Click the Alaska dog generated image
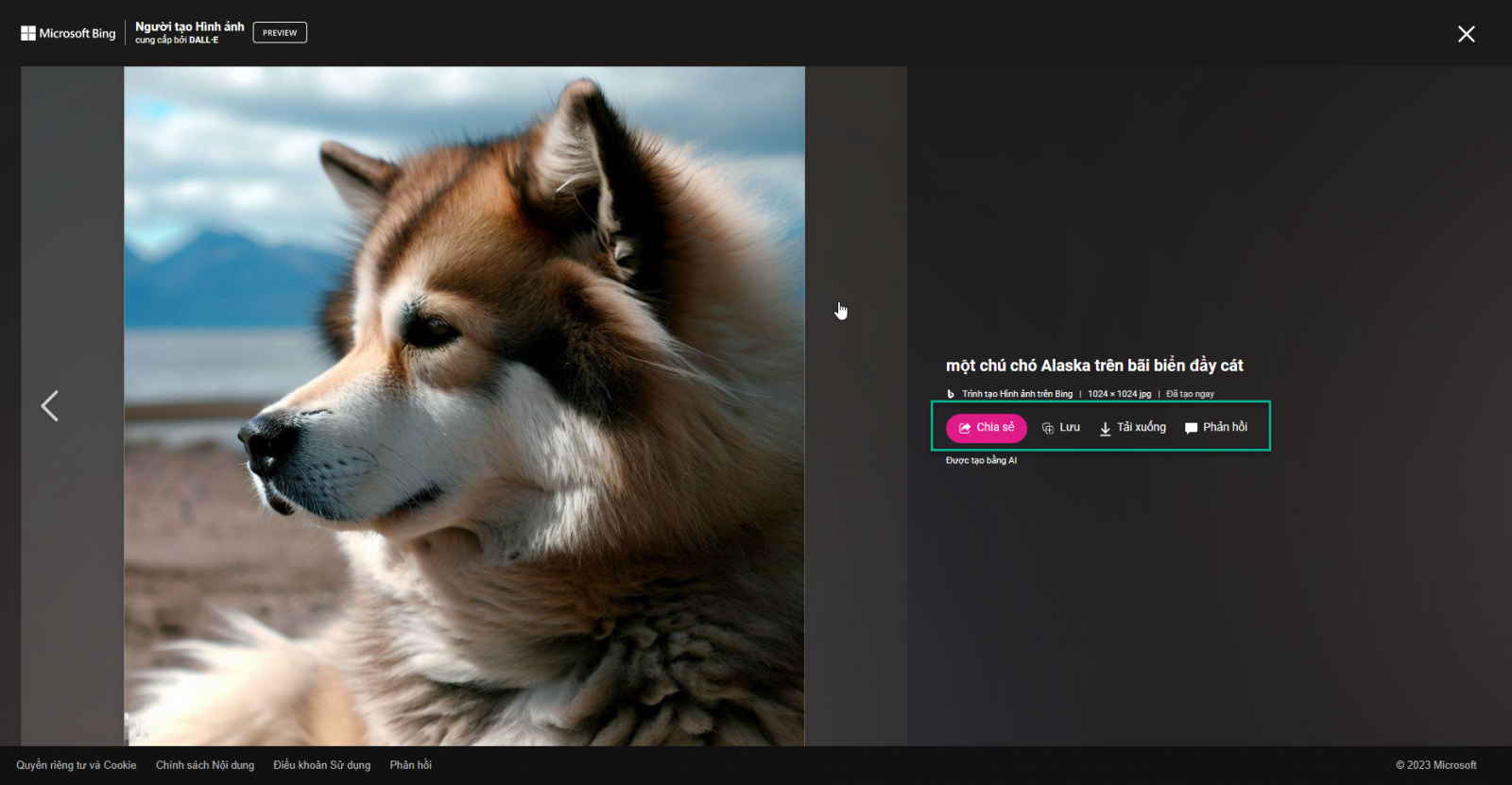Image resolution: width=1512 pixels, height=785 pixels. [464, 406]
